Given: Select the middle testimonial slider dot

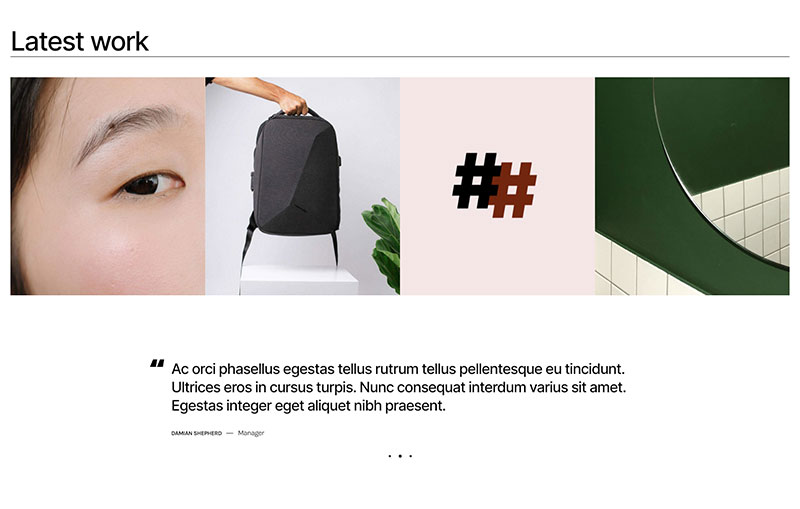Looking at the screenshot, I should tap(400, 456).
